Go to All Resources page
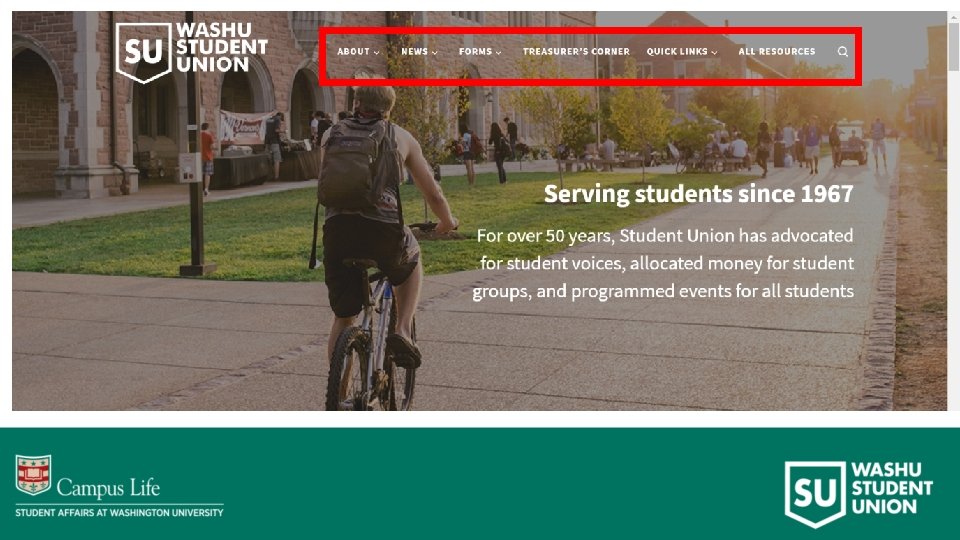 tap(776, 51)
